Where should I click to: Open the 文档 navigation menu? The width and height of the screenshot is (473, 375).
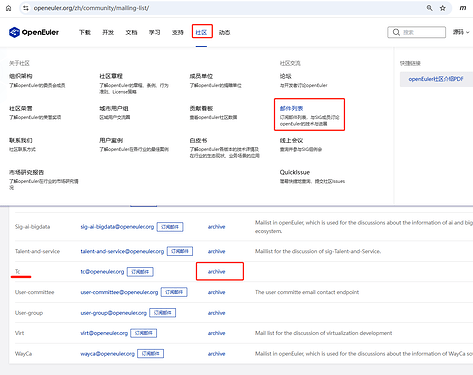131,32
